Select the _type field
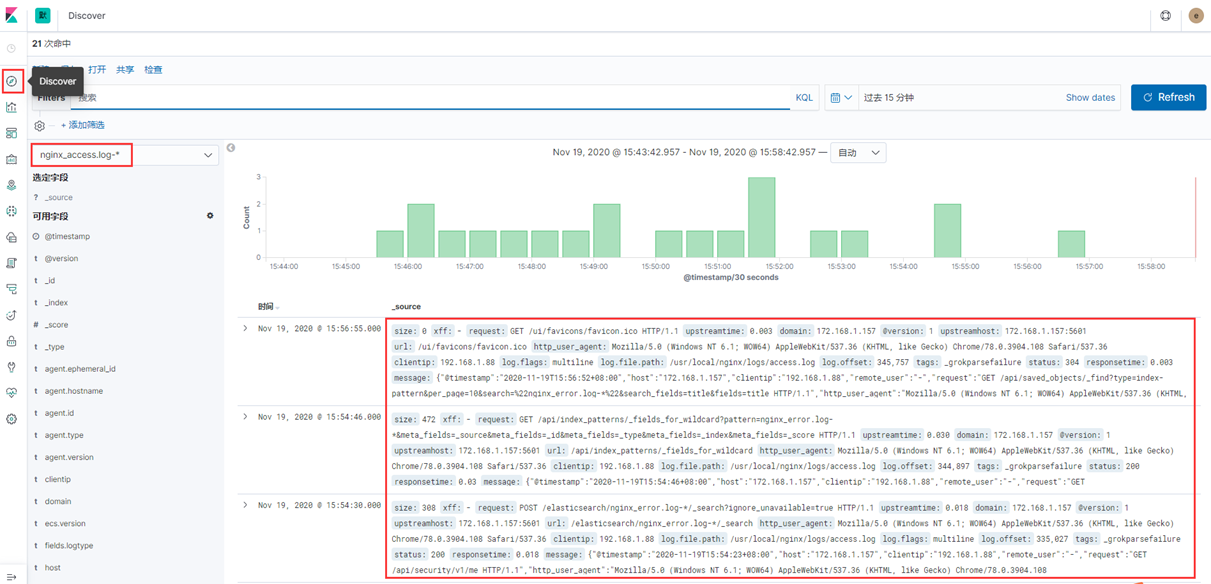 (54, 347)
